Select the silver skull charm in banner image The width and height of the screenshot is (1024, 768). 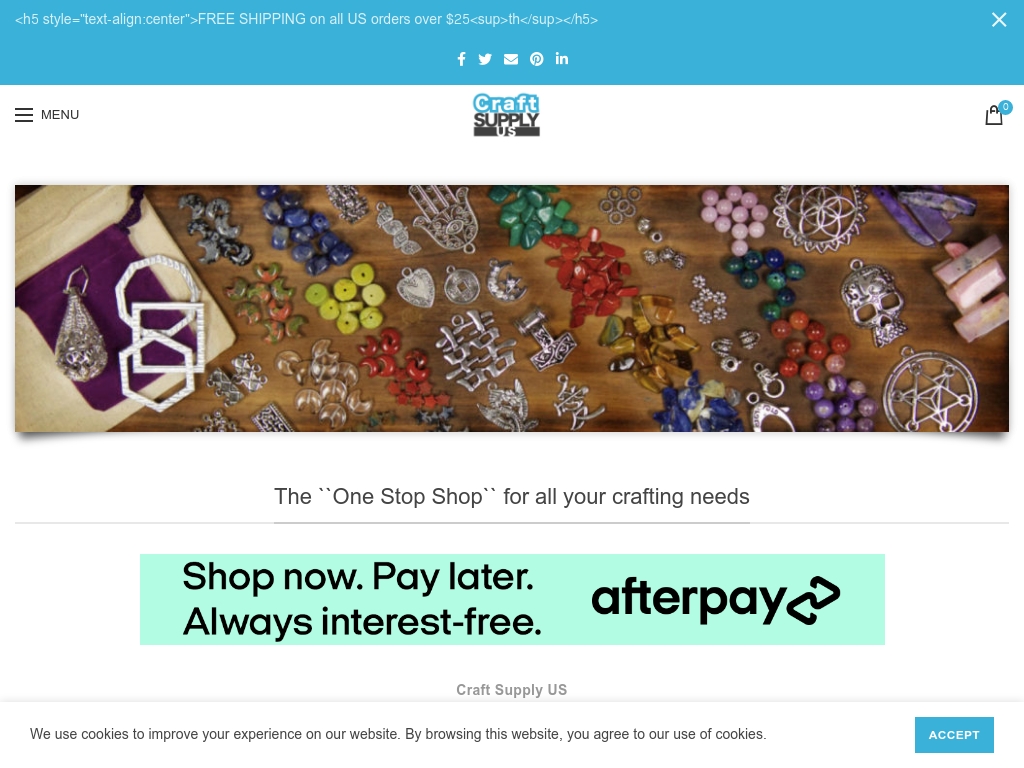click(872, 304)
